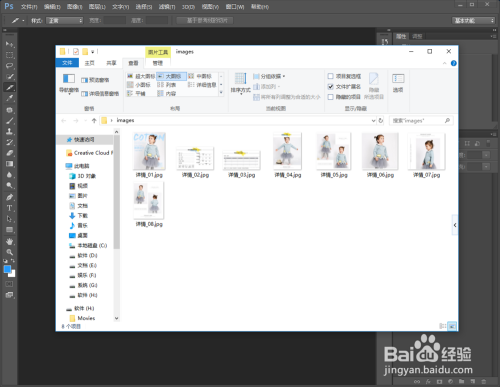500x387 pixels.
Task: Open Explorer Share tab
Action: pos(111,63)
